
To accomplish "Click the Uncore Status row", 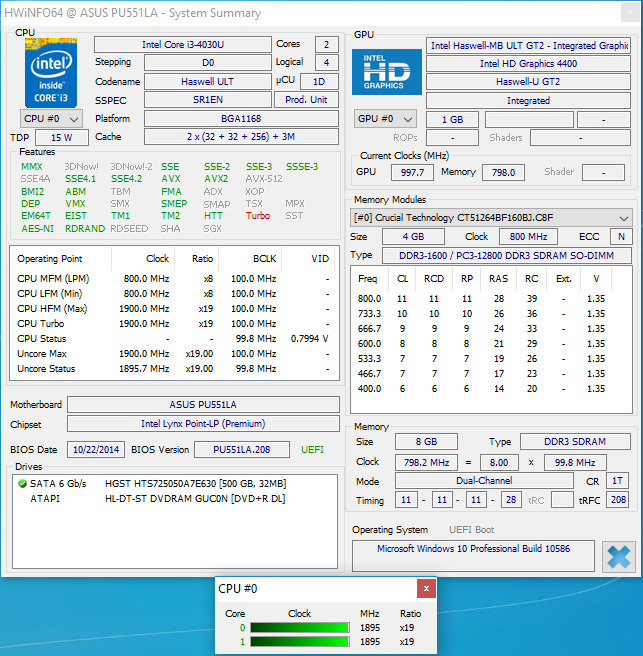I will coord(174,369).
